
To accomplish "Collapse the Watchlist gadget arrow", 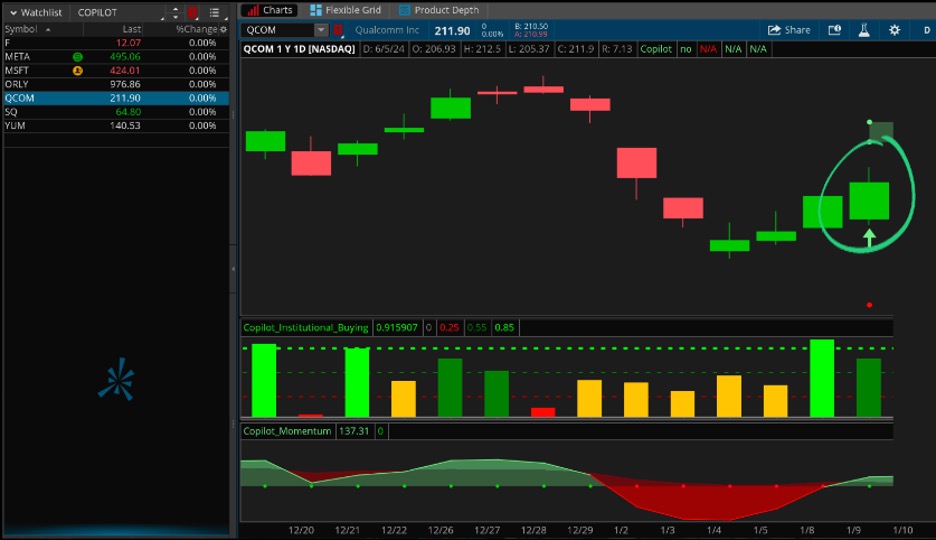I will click(13, 13).
